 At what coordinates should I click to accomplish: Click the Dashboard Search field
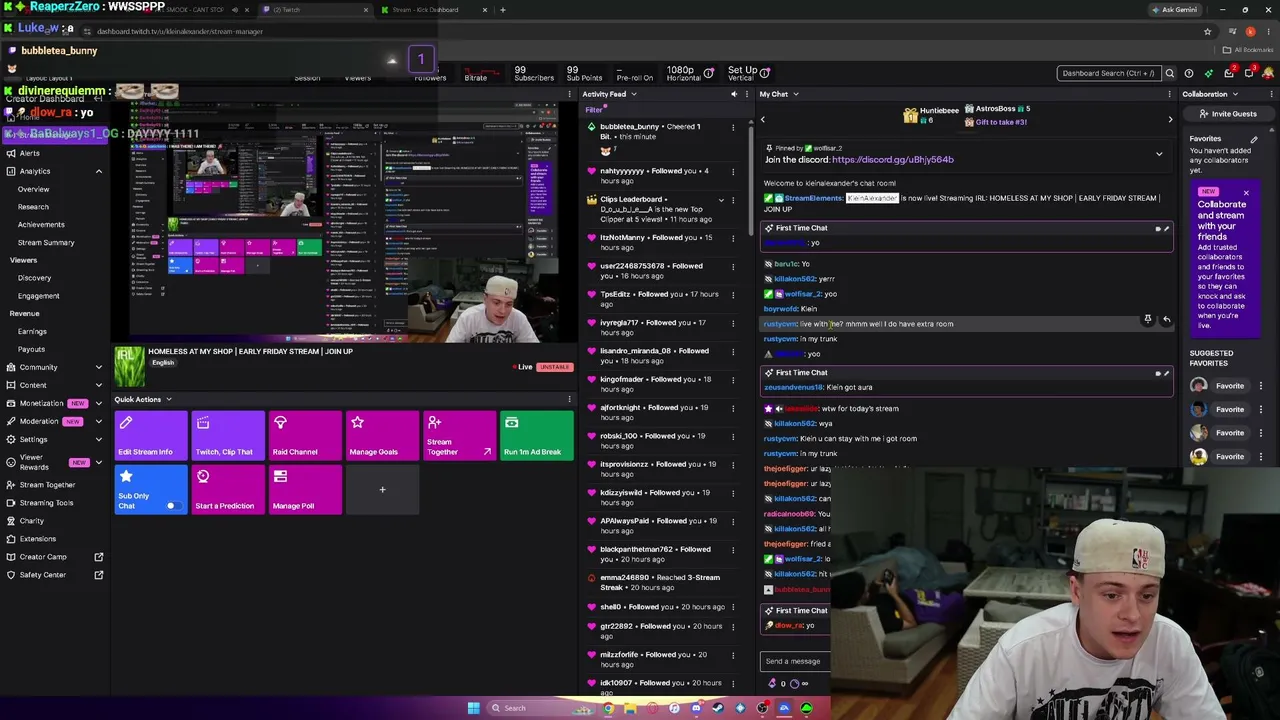tap(1108, 73)
